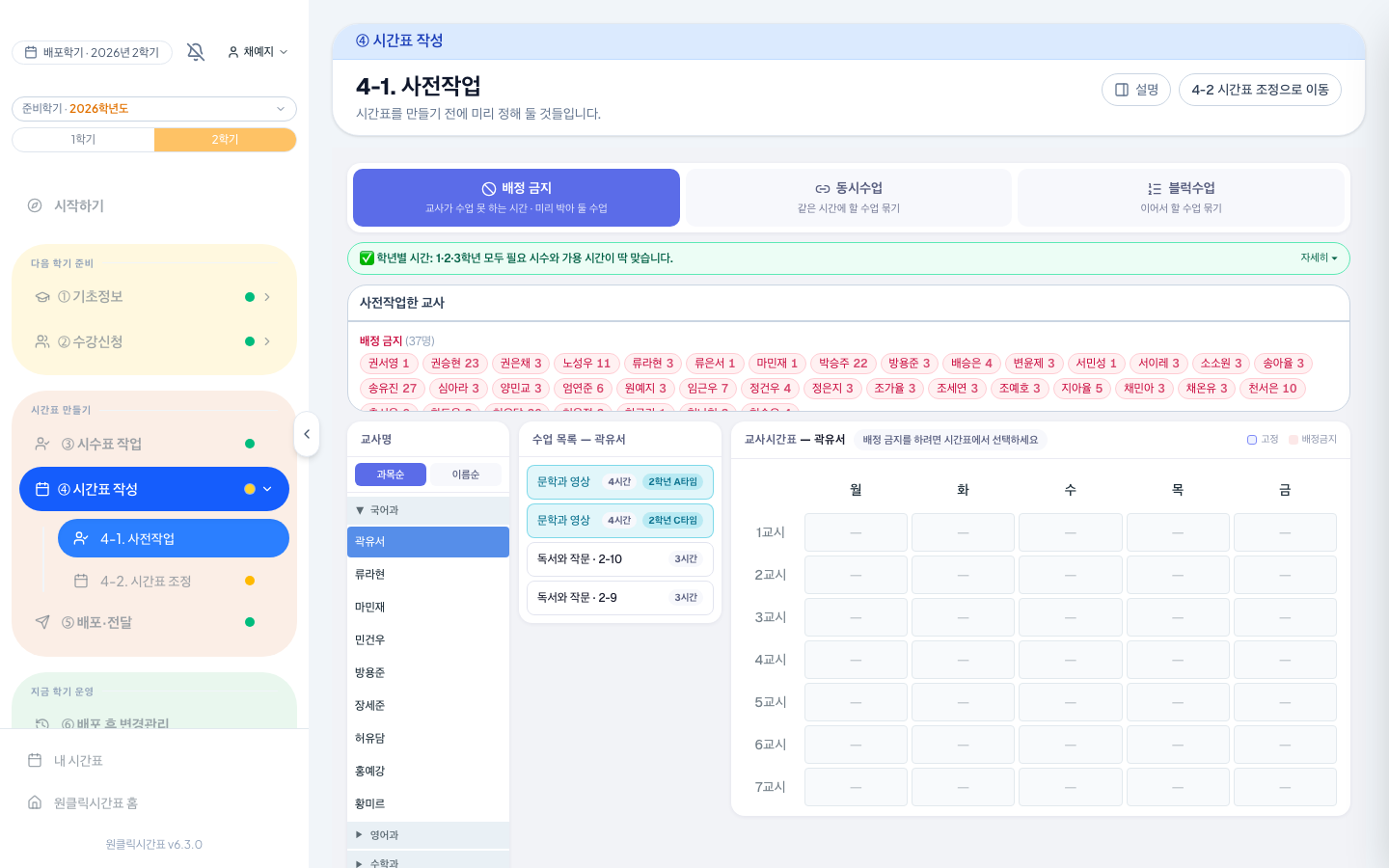1389x868 pixels.
Task: Click Monday 1교시 timetable cell
Action: pyautogui.click(x=856, y=532)
